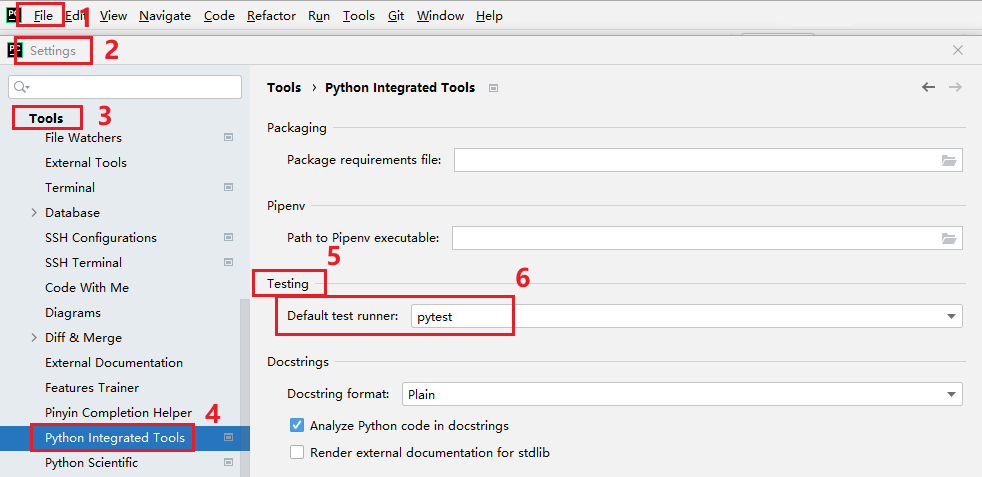Click the PyCharm logo icon in menu bar

coord(13,16)
